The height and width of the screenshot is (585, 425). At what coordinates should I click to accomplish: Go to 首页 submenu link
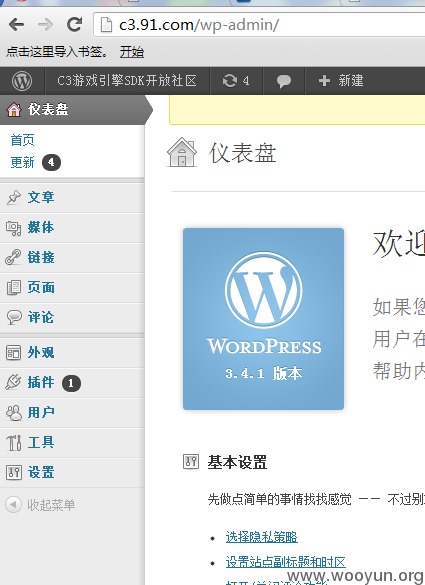(x=22, y=140)
